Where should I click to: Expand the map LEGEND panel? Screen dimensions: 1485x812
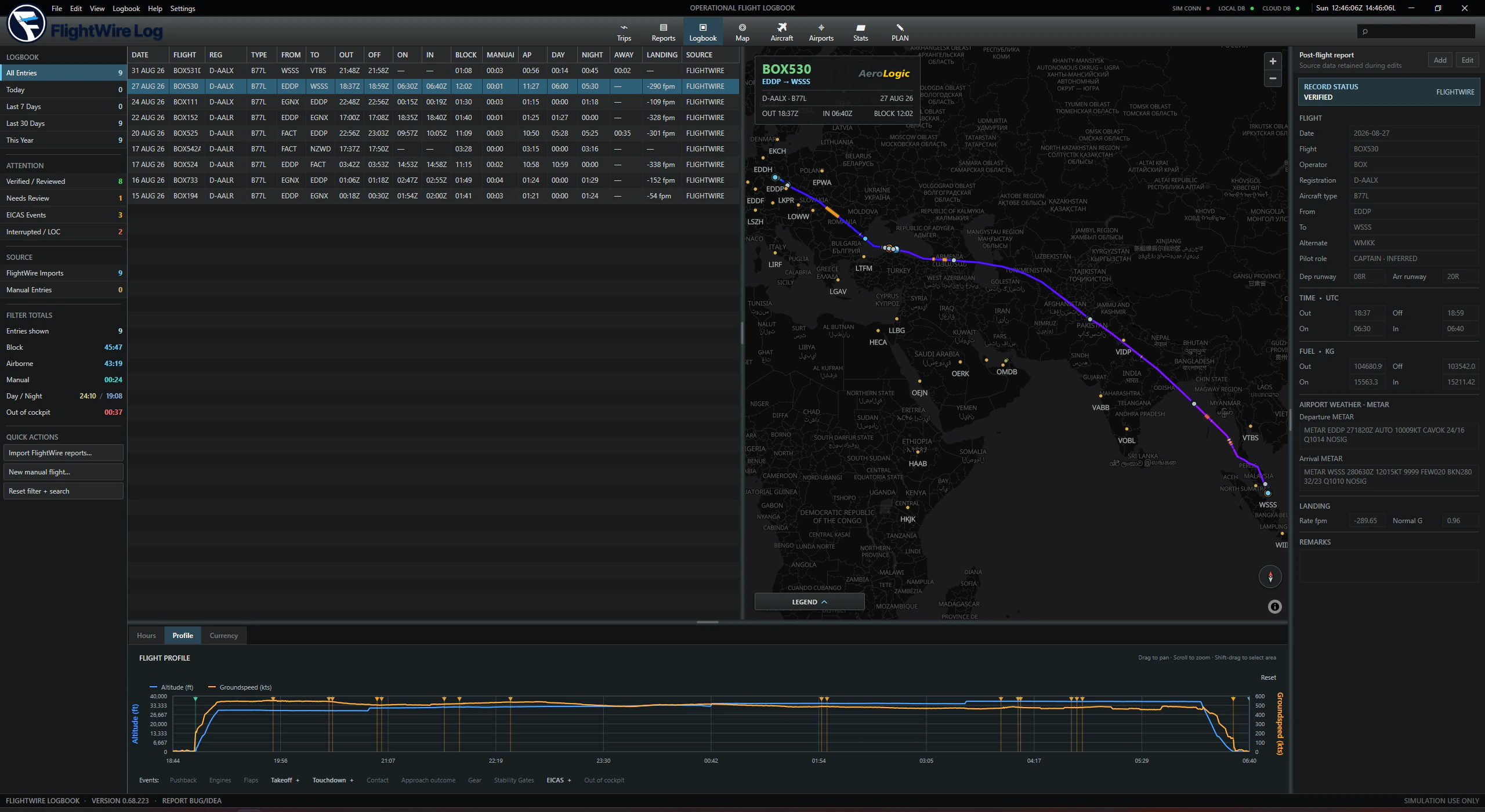[809, 602]
